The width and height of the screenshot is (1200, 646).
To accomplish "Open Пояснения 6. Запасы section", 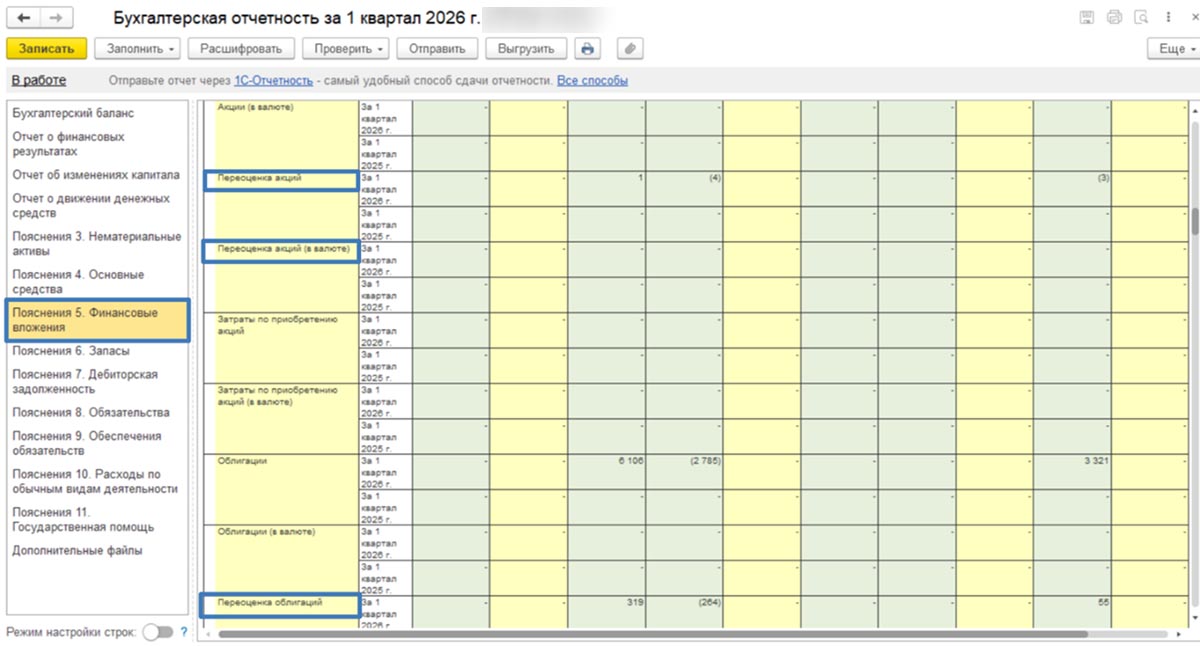I will coord(71,351).
